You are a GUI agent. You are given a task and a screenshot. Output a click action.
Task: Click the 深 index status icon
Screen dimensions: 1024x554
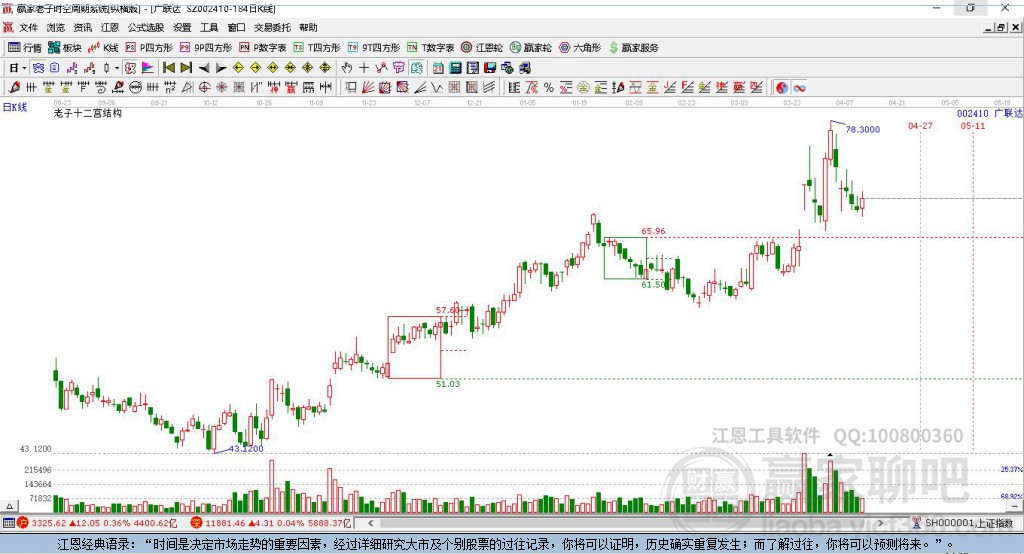click(197, 523)
